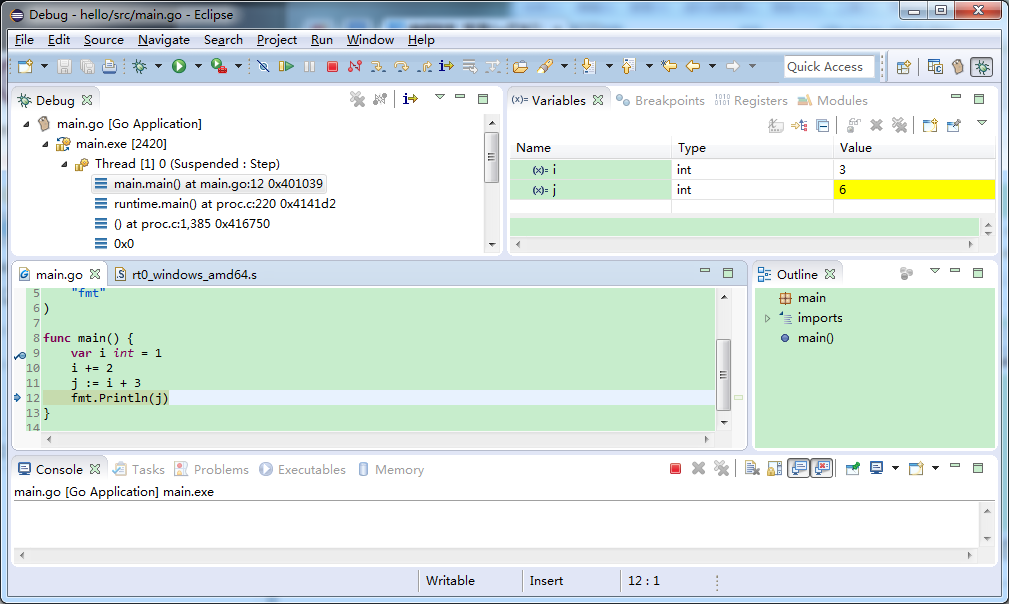Toggle the Debug perspective button
The width and height of the screenshot is (1009, 604).
click(x=982, y=67)
